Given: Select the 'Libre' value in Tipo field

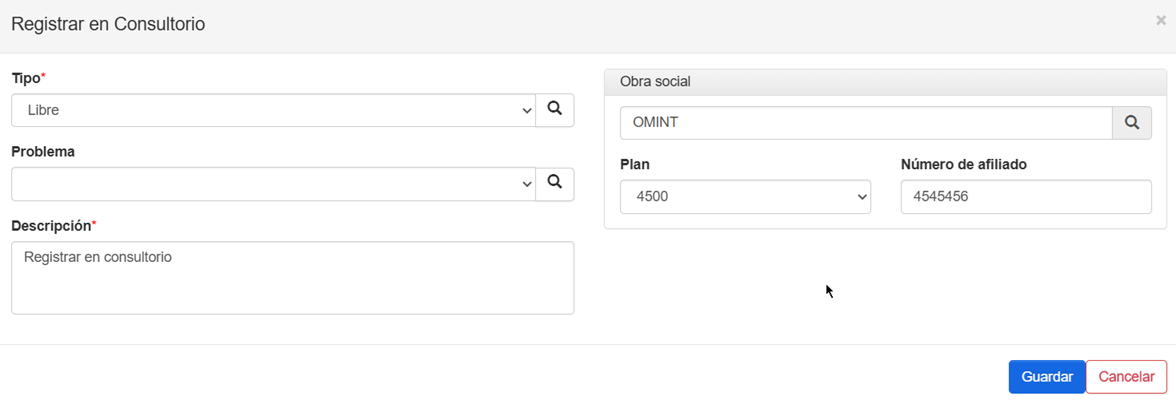Looking at the screenshot, I should [44, 110].
